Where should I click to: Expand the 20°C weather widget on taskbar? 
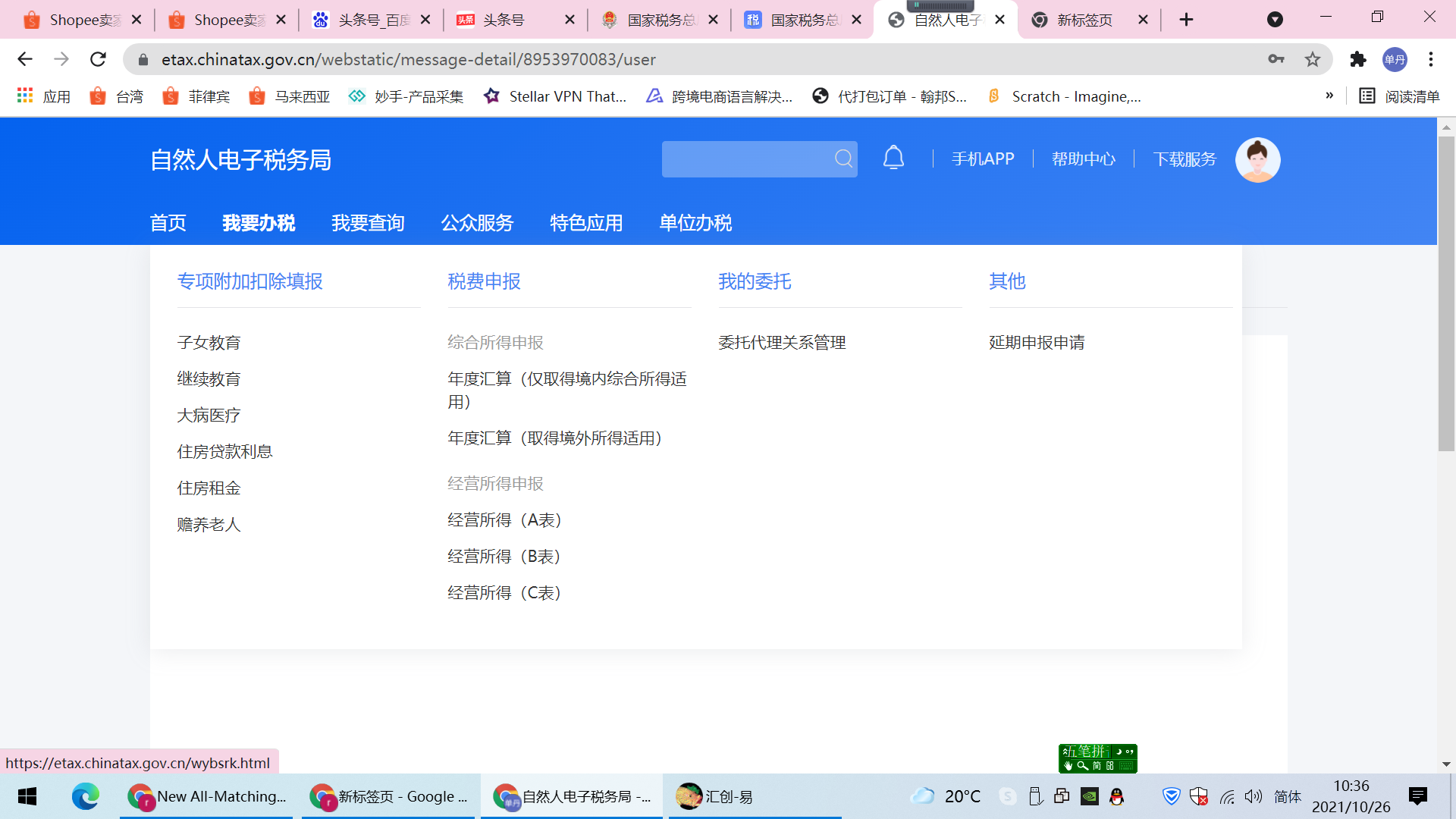[x=946, y=796]
